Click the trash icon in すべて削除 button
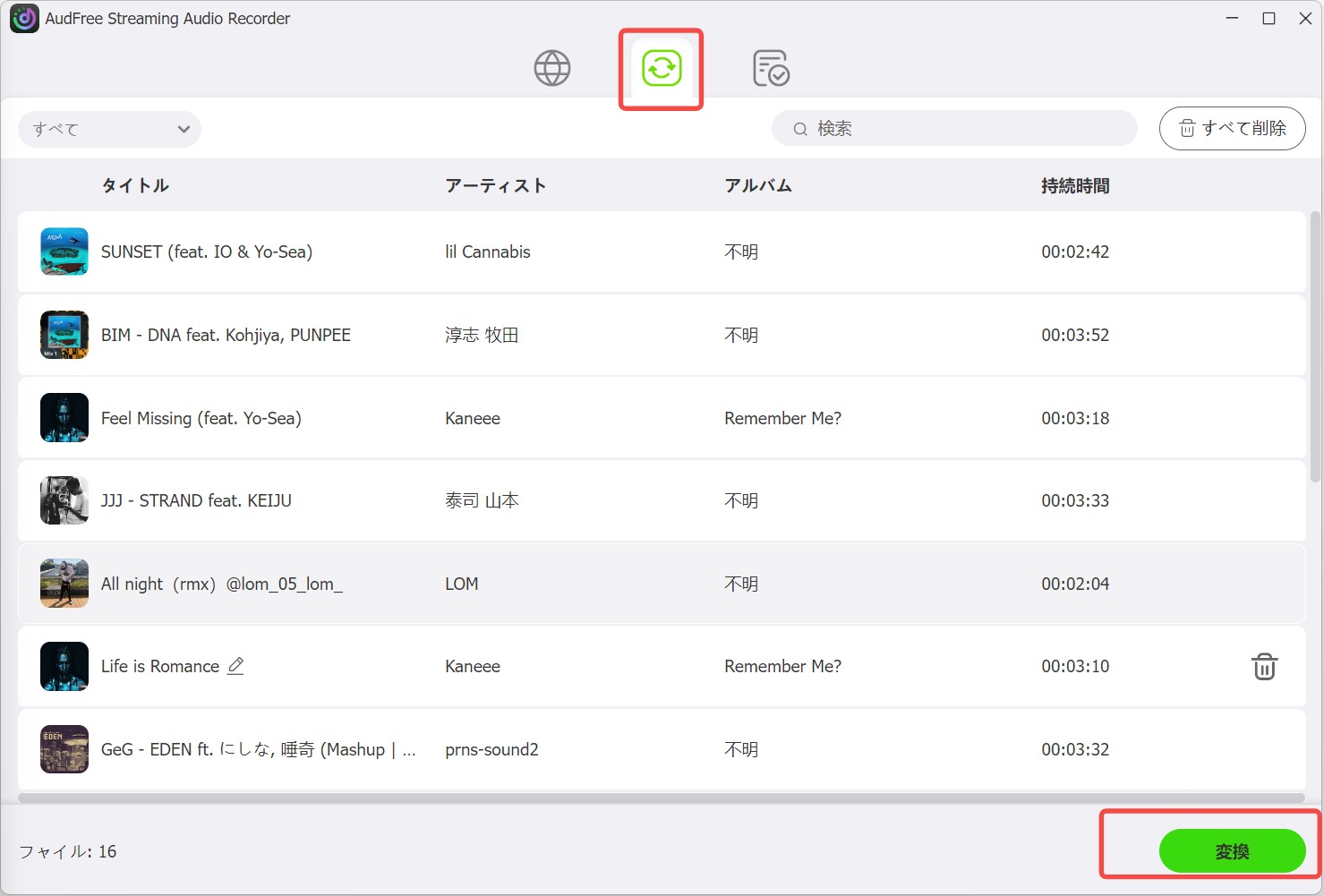1324x896 pixels. 1187,129
